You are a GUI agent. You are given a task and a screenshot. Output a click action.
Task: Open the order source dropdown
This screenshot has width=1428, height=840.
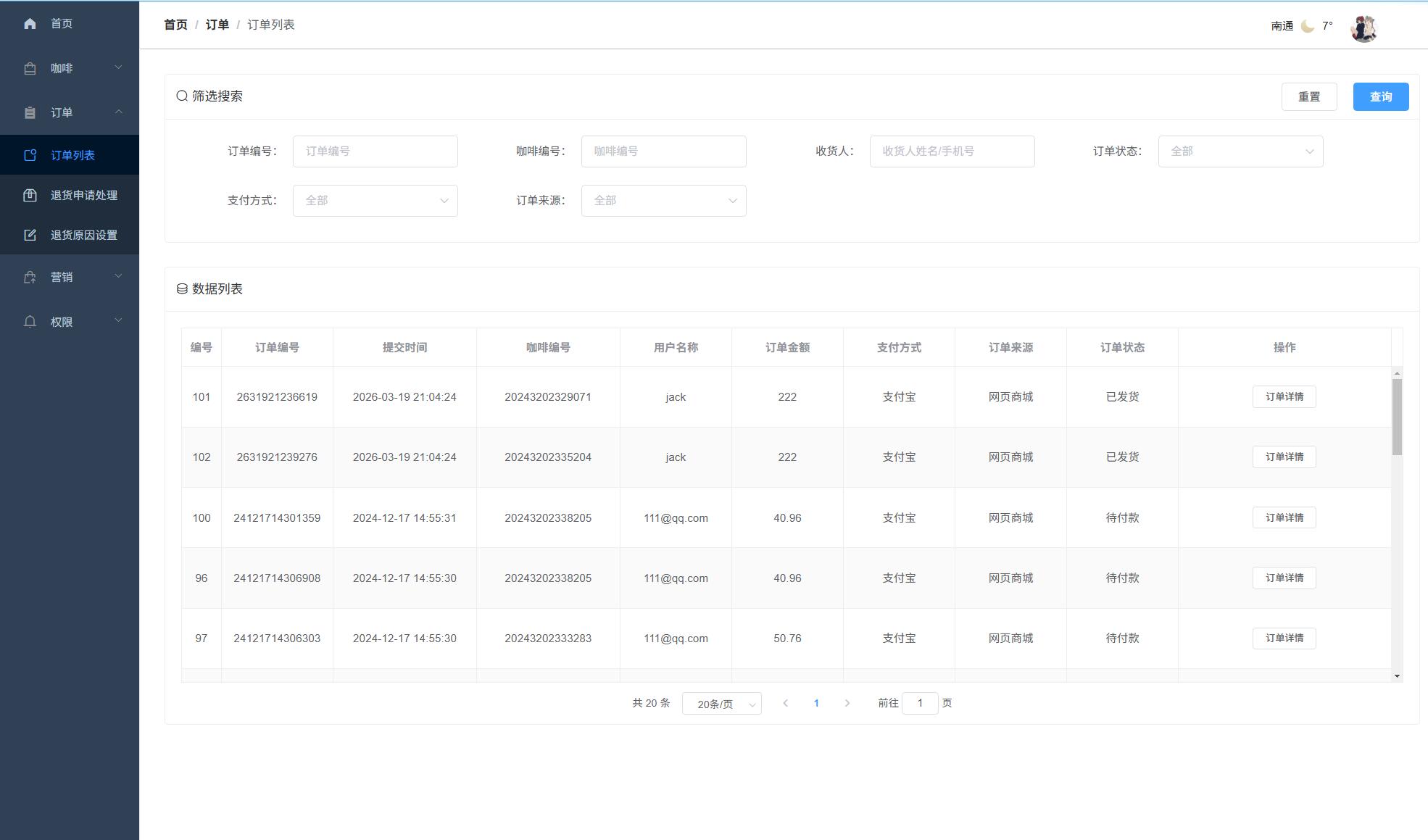click(x=663, y=201)
